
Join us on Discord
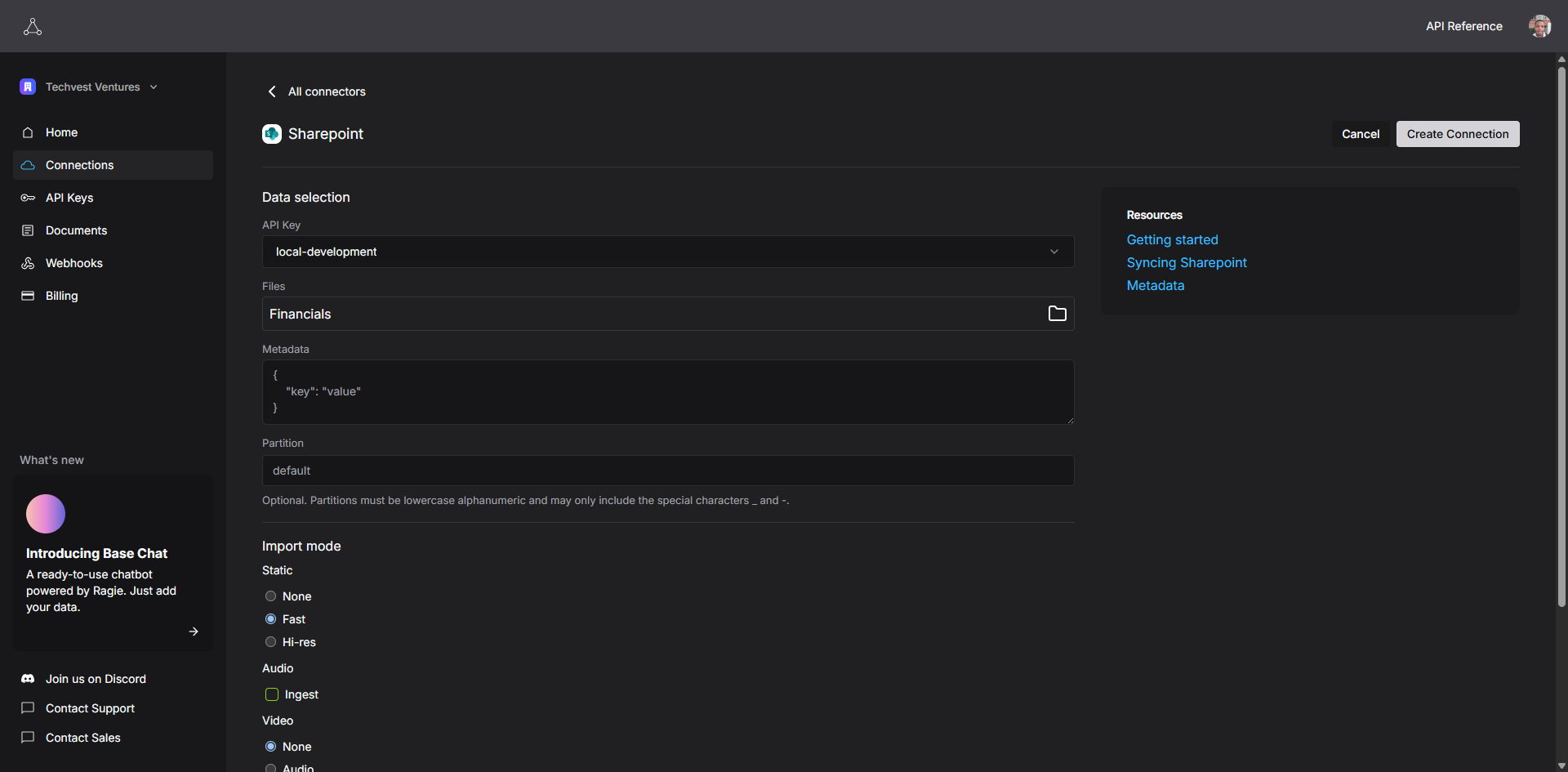(x=96, y=679)
